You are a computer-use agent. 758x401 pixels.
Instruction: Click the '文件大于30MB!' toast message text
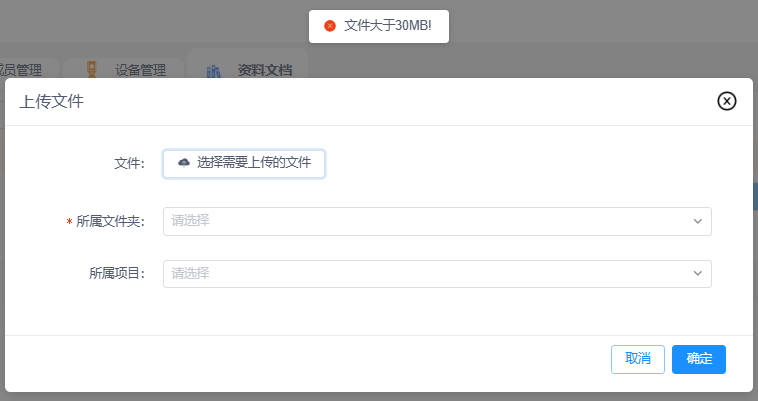click(x=387, y=26)
